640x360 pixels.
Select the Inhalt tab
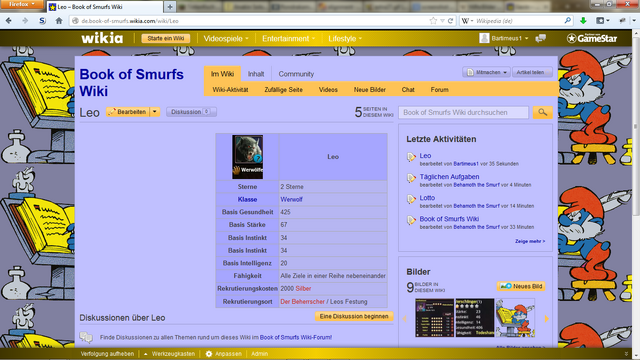pyautogui.click(x=256, y=74)
